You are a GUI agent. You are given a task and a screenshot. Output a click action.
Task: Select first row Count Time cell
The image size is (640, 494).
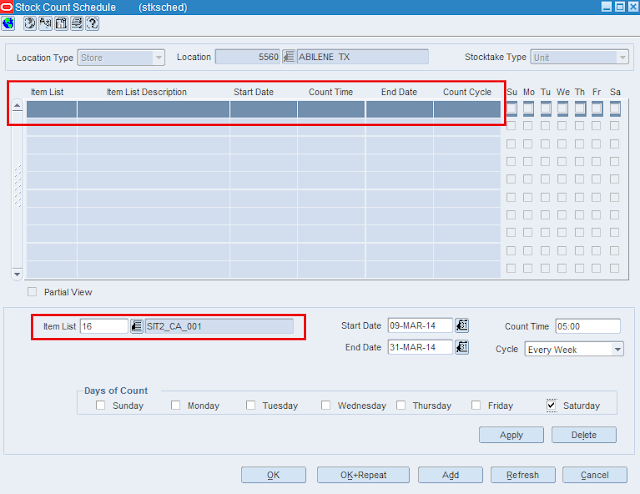coord(331,109)
